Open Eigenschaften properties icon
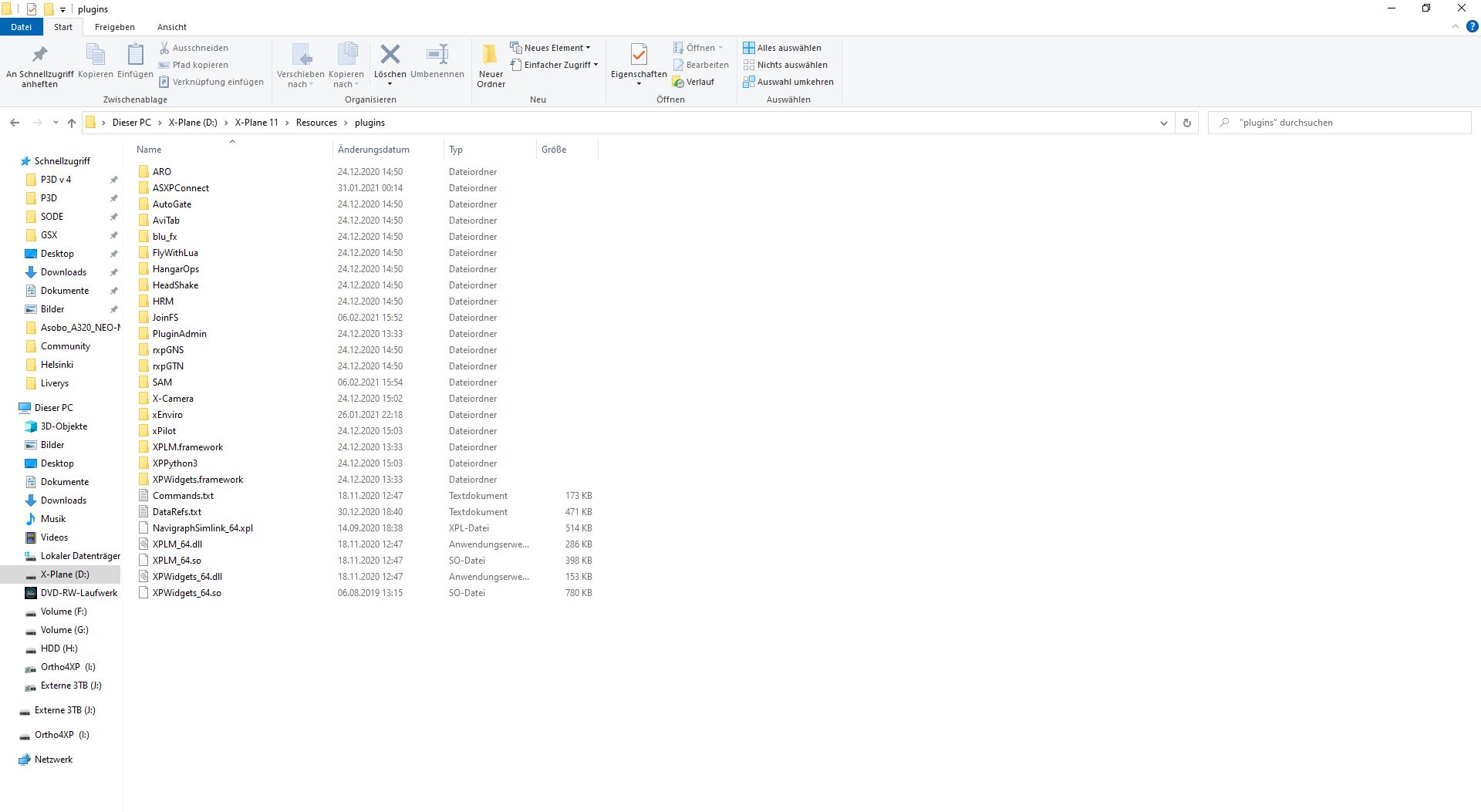This screenshot has height=812, width=1481. (639, 56)
